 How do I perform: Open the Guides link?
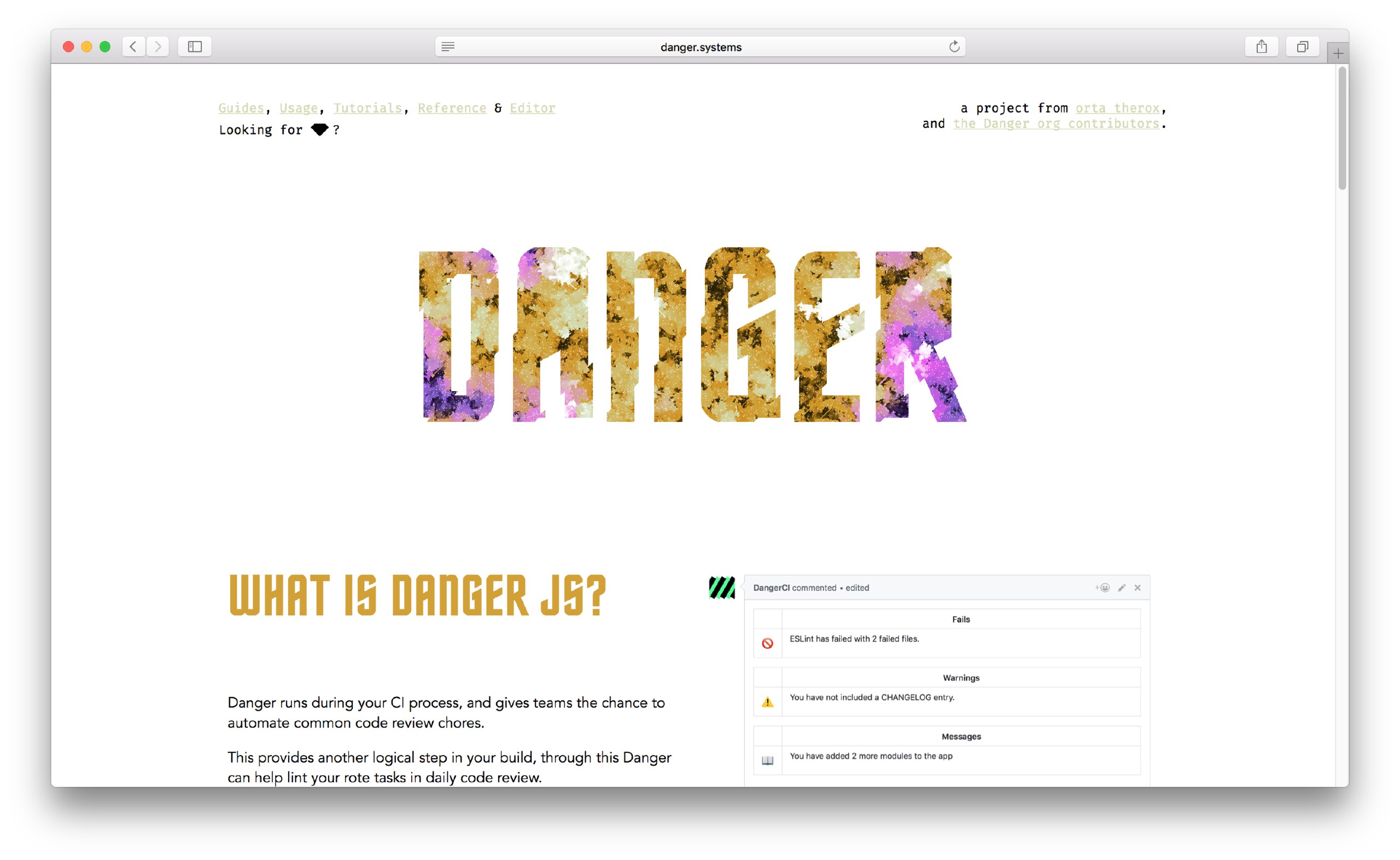click(x=241, y=108)
